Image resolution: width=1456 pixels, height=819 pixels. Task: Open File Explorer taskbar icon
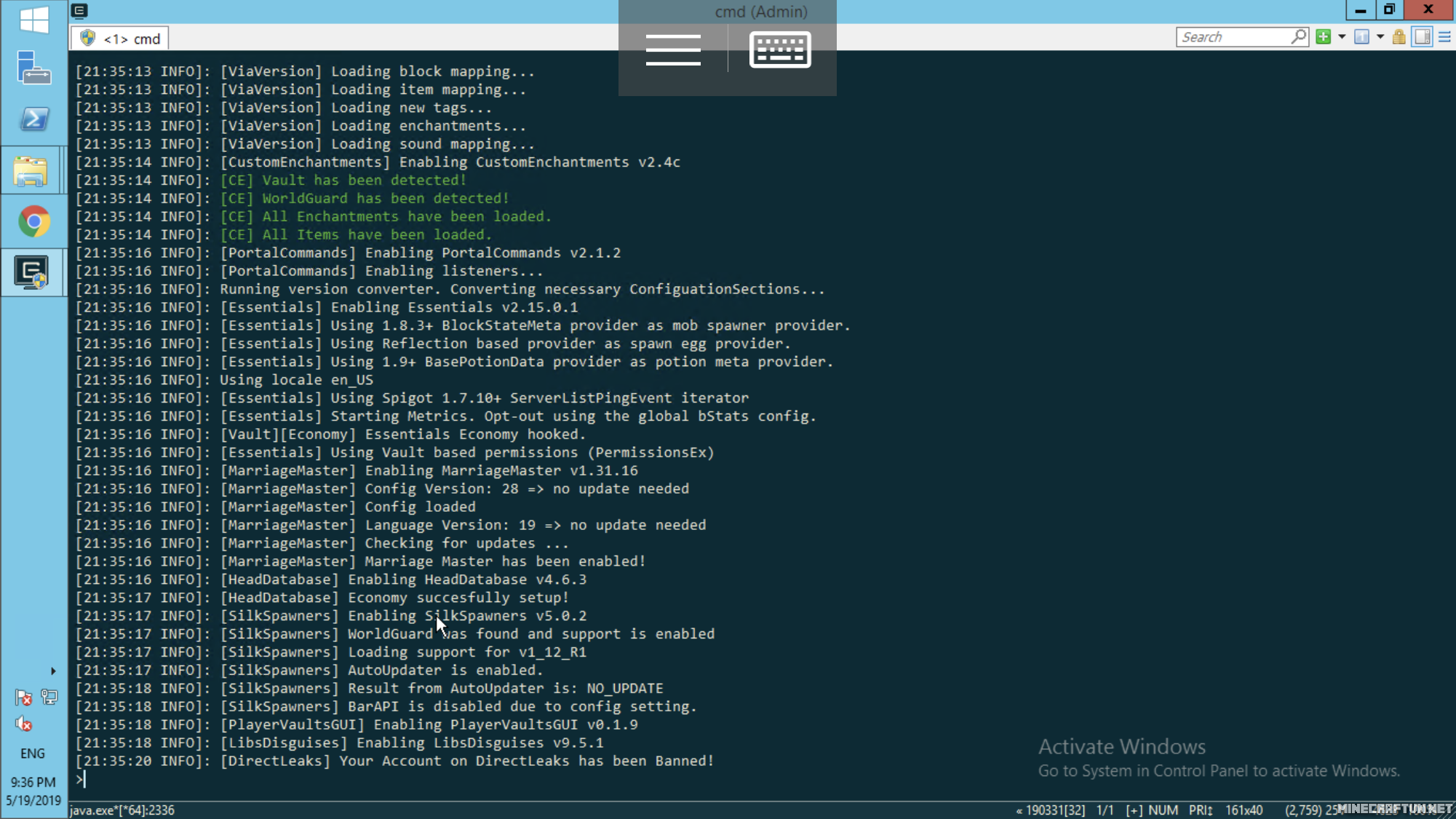point(31,171)
